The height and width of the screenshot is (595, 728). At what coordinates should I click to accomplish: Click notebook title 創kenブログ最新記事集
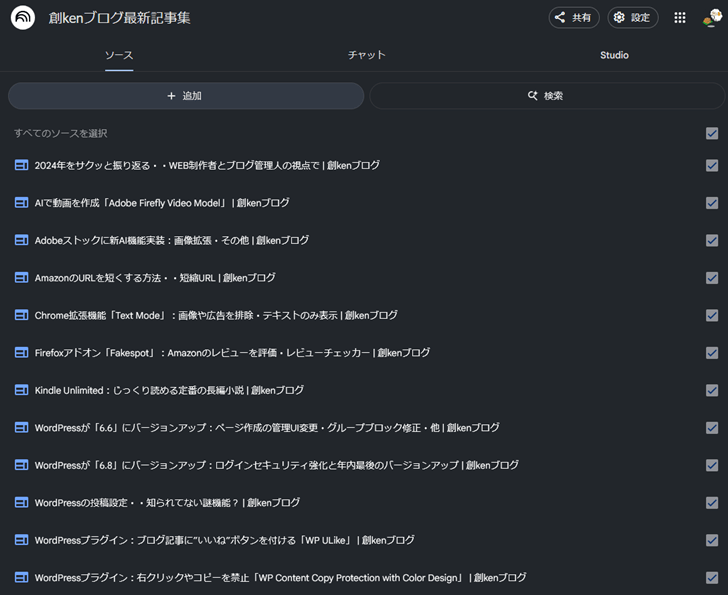119,18
